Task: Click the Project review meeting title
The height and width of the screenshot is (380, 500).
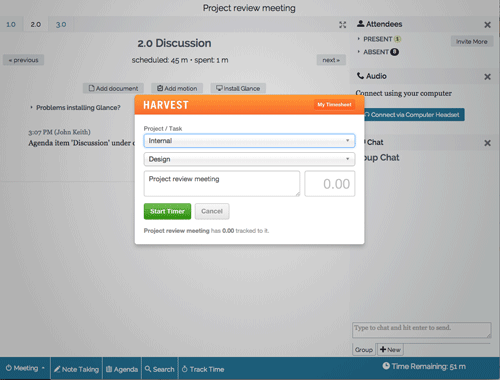Action: point(249,8)
